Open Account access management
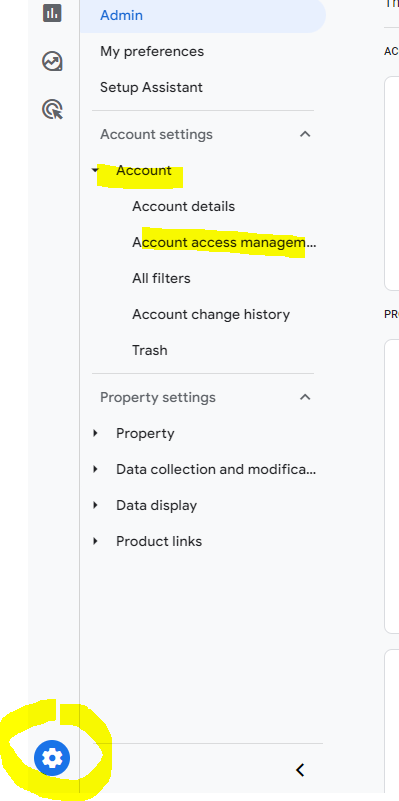Screen dimensions: 399x801 224,242
